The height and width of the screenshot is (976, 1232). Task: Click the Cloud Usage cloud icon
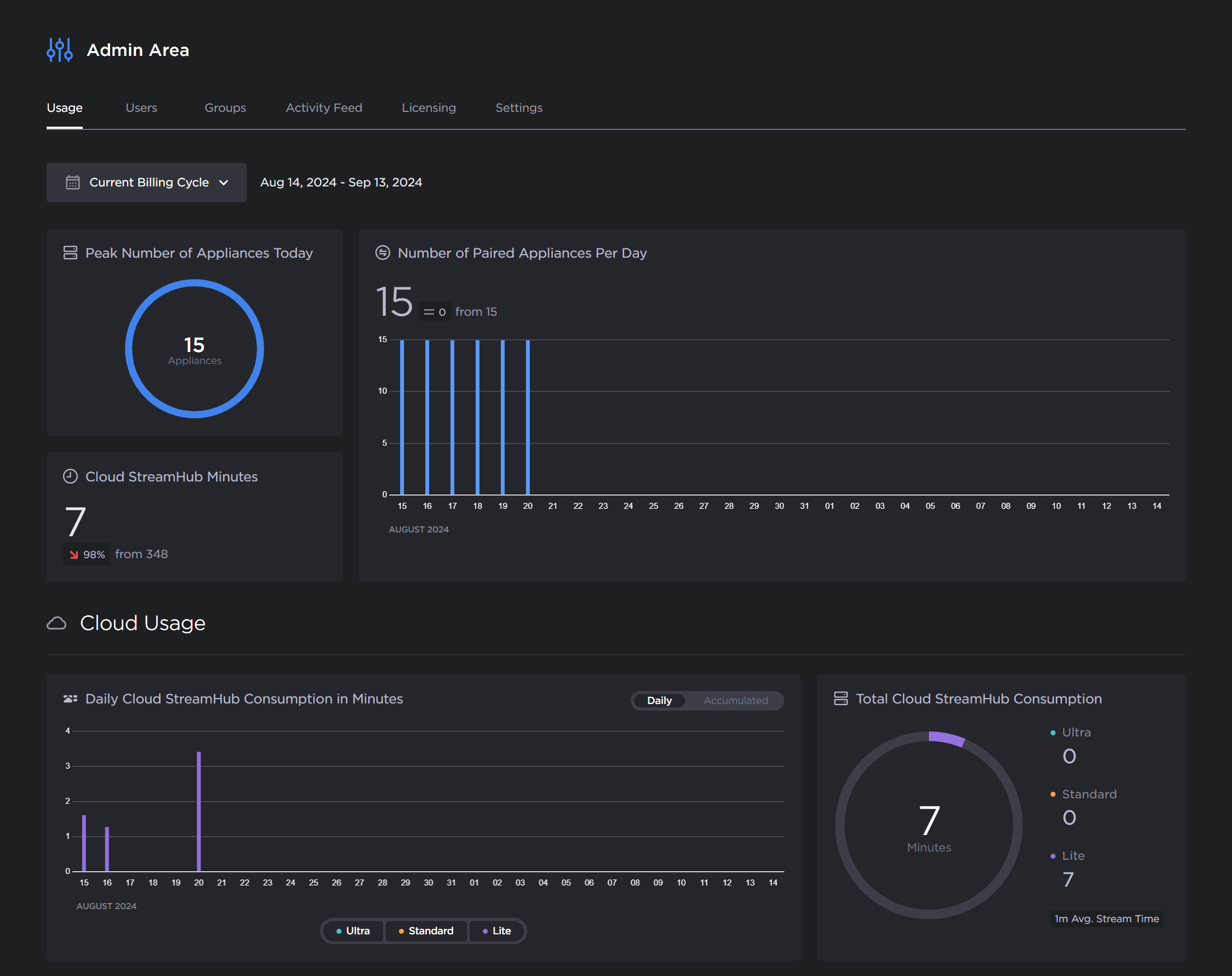pyautogui.click(x=56, y=622)
